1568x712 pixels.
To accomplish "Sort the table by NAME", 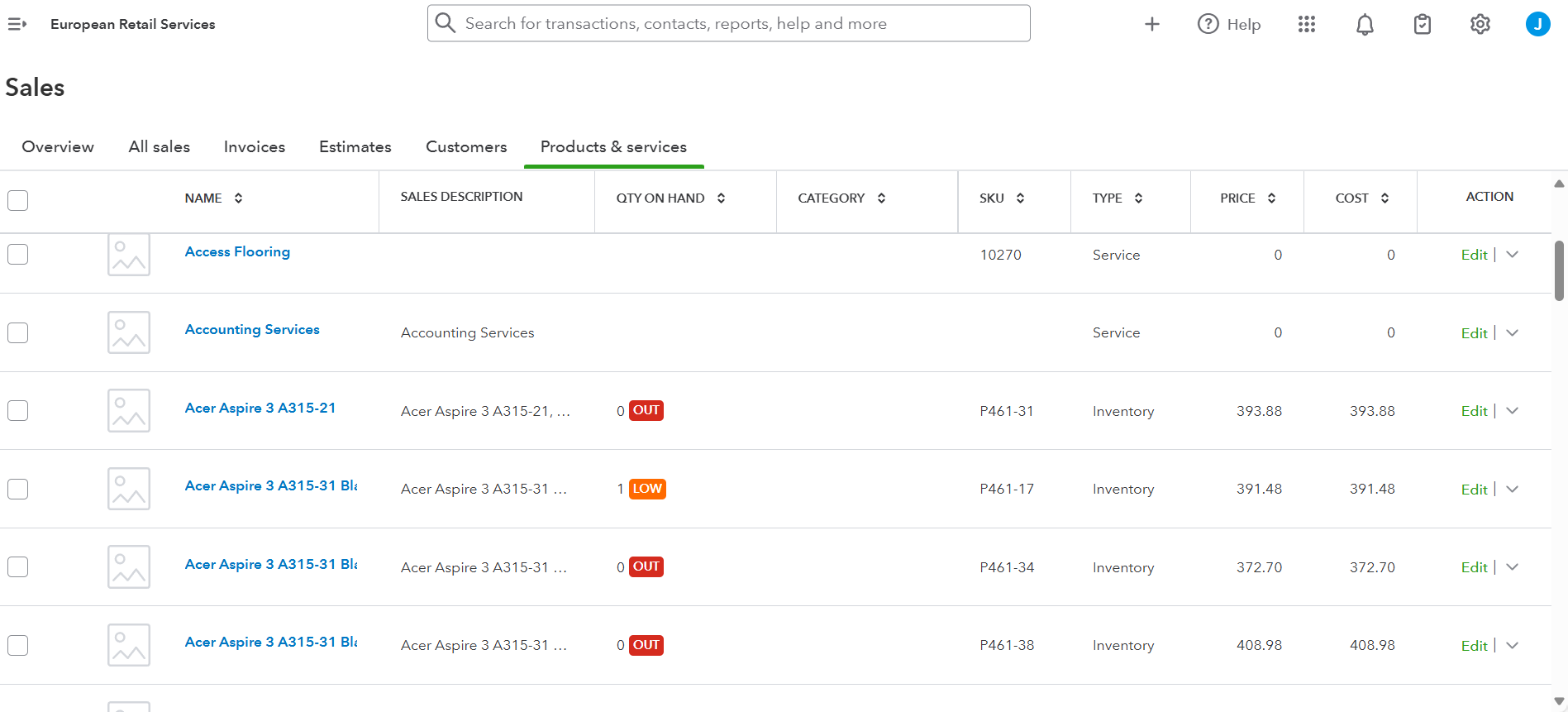I will coord(238,198).
